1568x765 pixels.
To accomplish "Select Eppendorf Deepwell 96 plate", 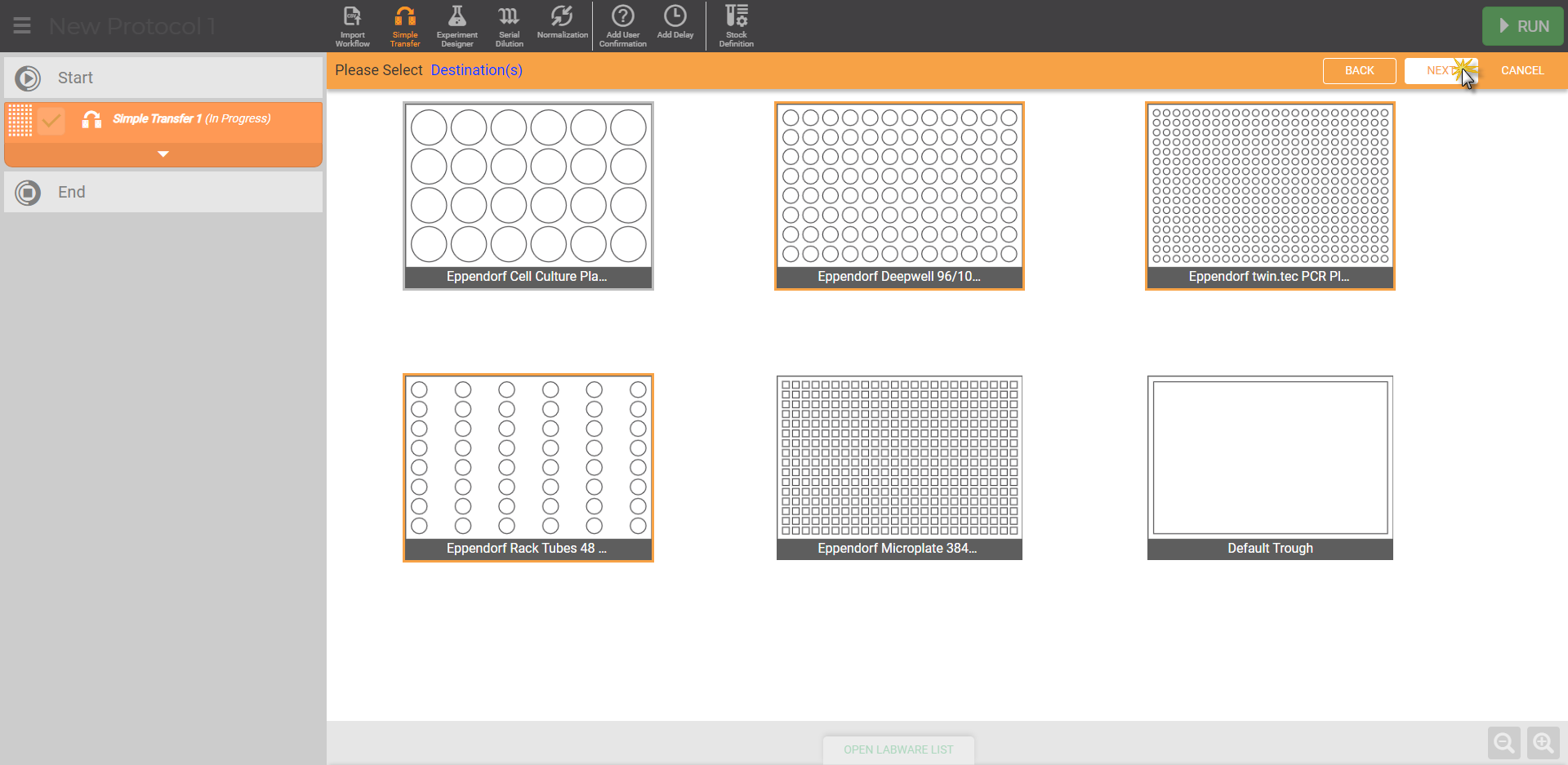I will [899, 196].
